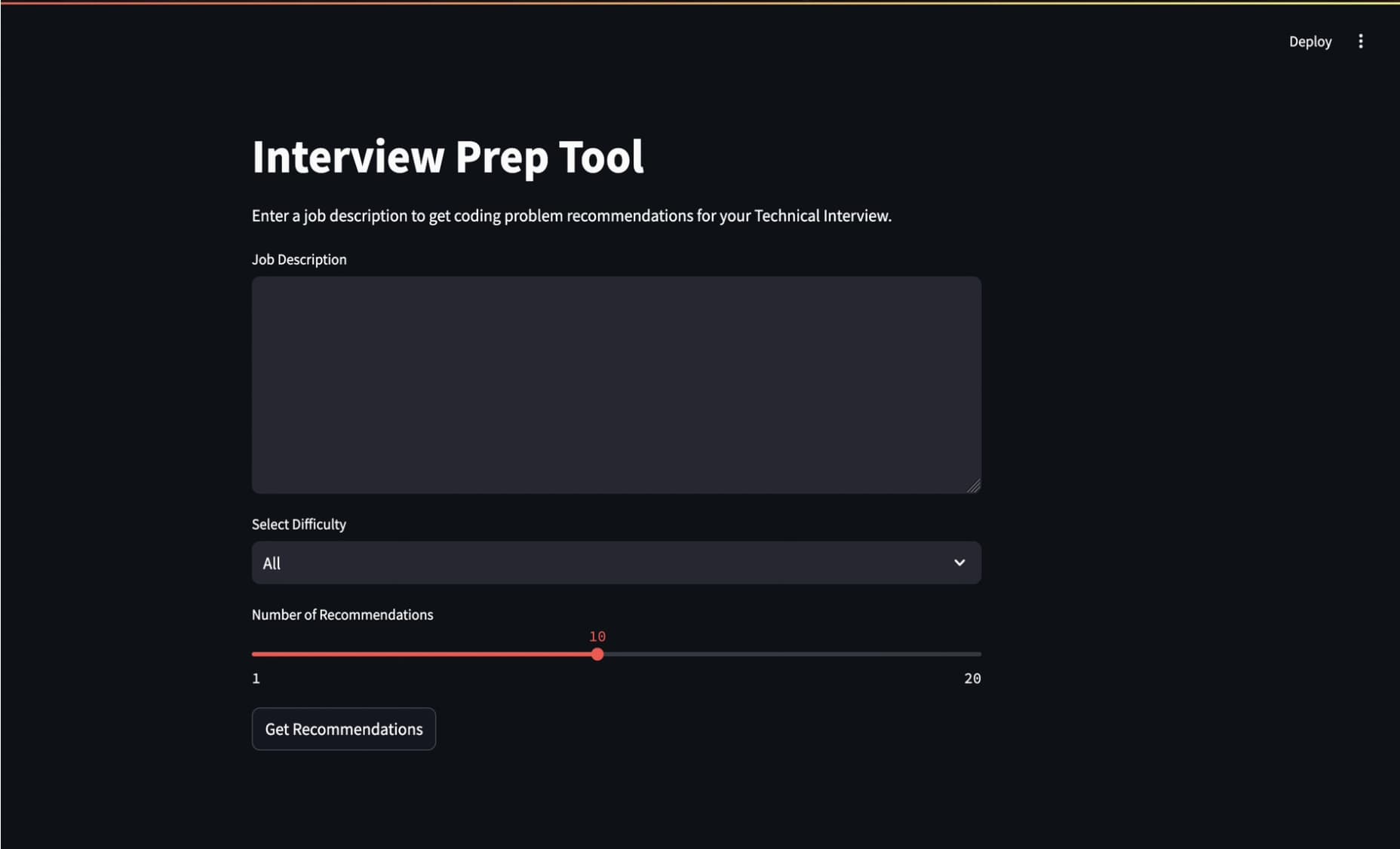Click the slider minimum label 1
1400x849 pixels.
pos(256,679)
